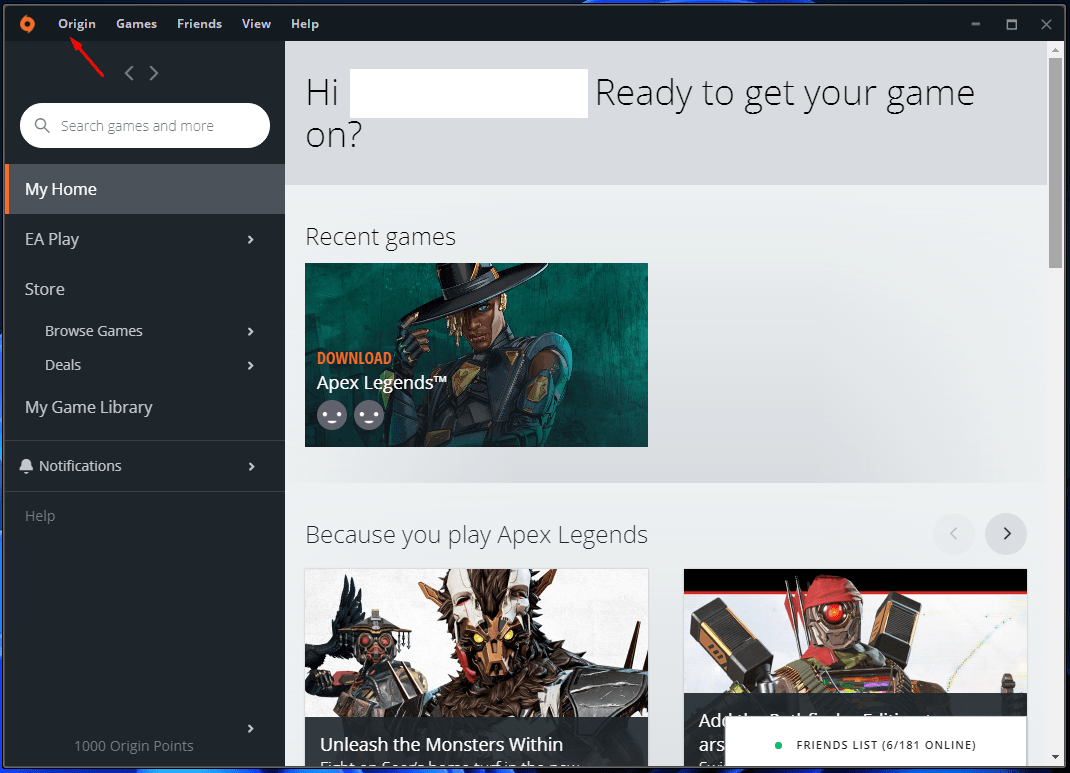Go back using the left navigation arrow
The image size is (1070, 773).
coord(129,73)
